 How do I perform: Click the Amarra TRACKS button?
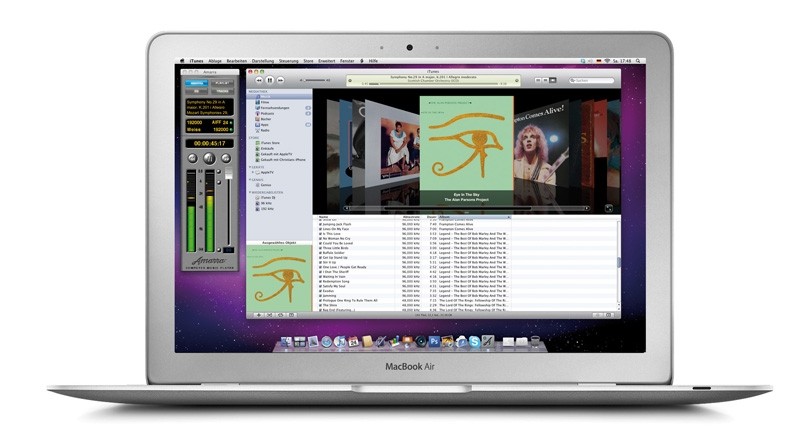[222, 91]
